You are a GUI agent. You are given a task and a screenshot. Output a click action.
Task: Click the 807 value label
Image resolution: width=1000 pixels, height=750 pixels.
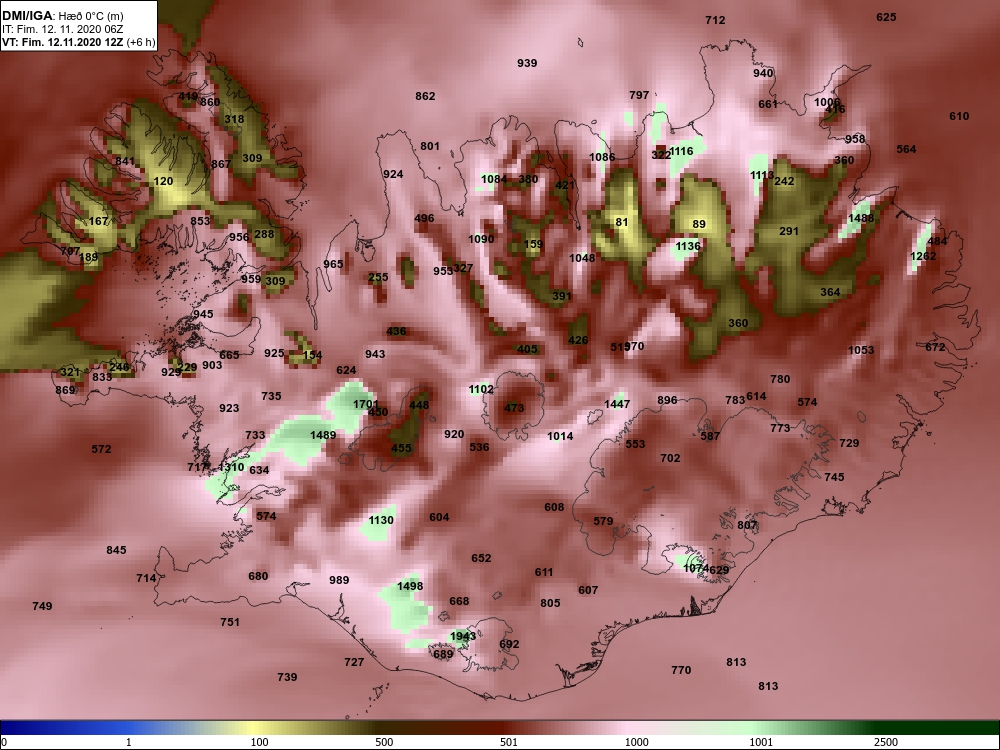(747, 526)
